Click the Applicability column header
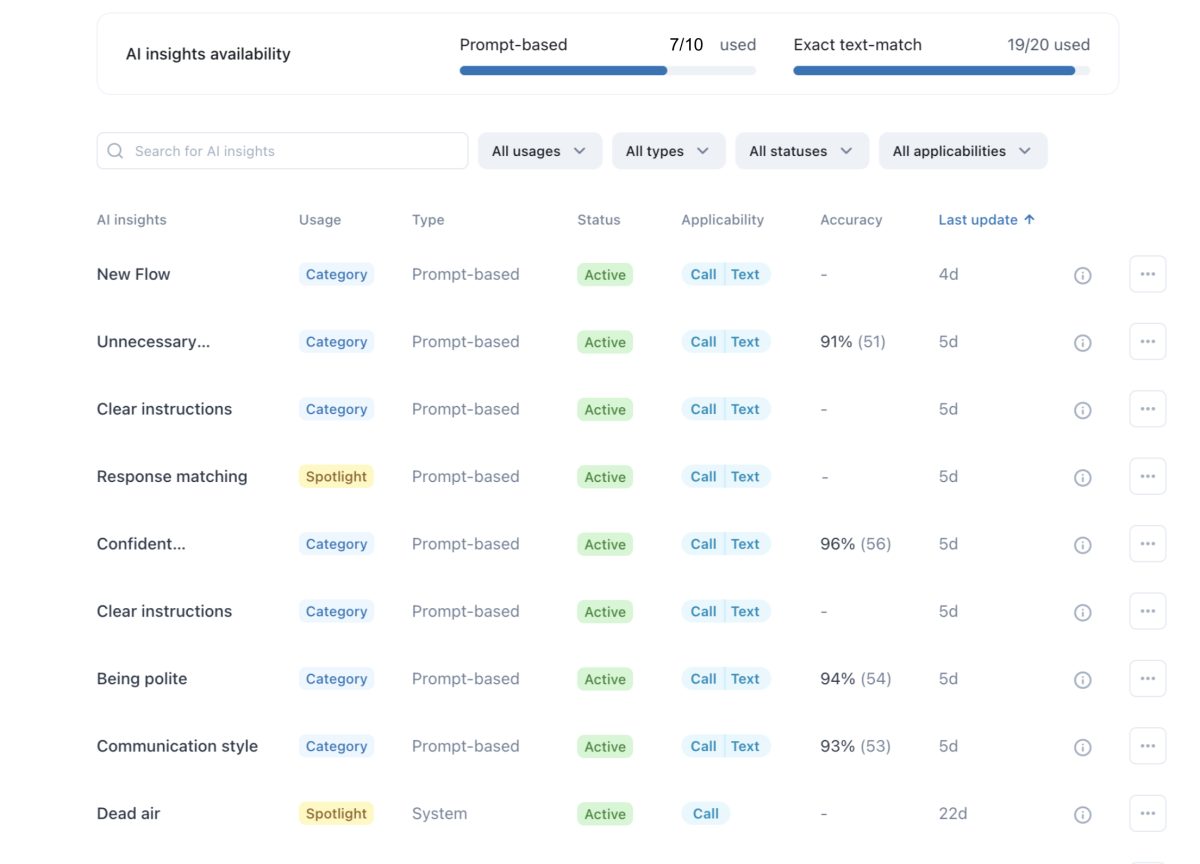 pos(723,220)
